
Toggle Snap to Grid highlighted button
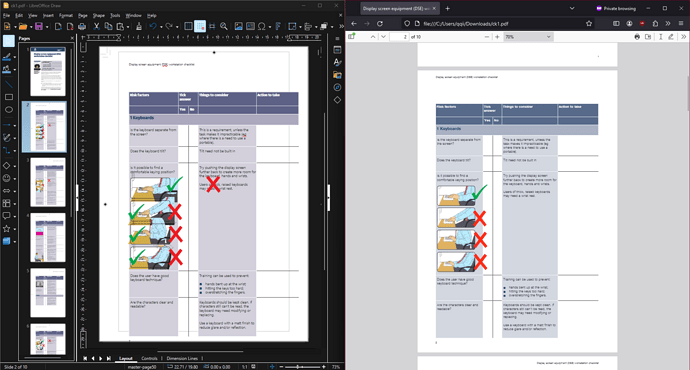tap(200, 26)
